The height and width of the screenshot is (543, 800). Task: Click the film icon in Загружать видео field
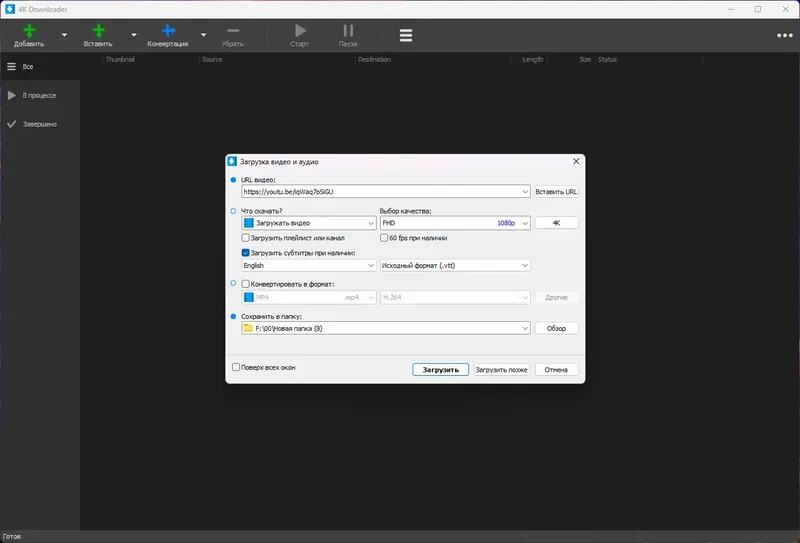[248, 223]
